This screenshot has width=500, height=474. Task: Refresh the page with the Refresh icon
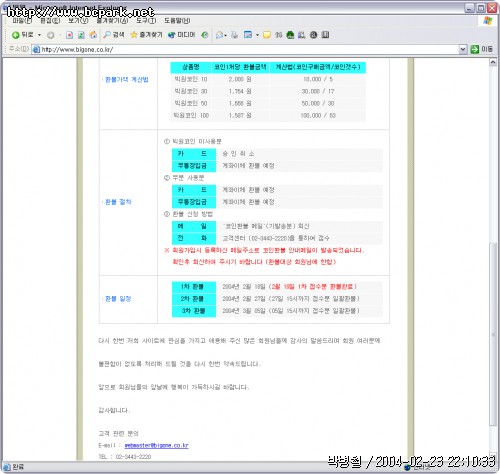point(81,35)
